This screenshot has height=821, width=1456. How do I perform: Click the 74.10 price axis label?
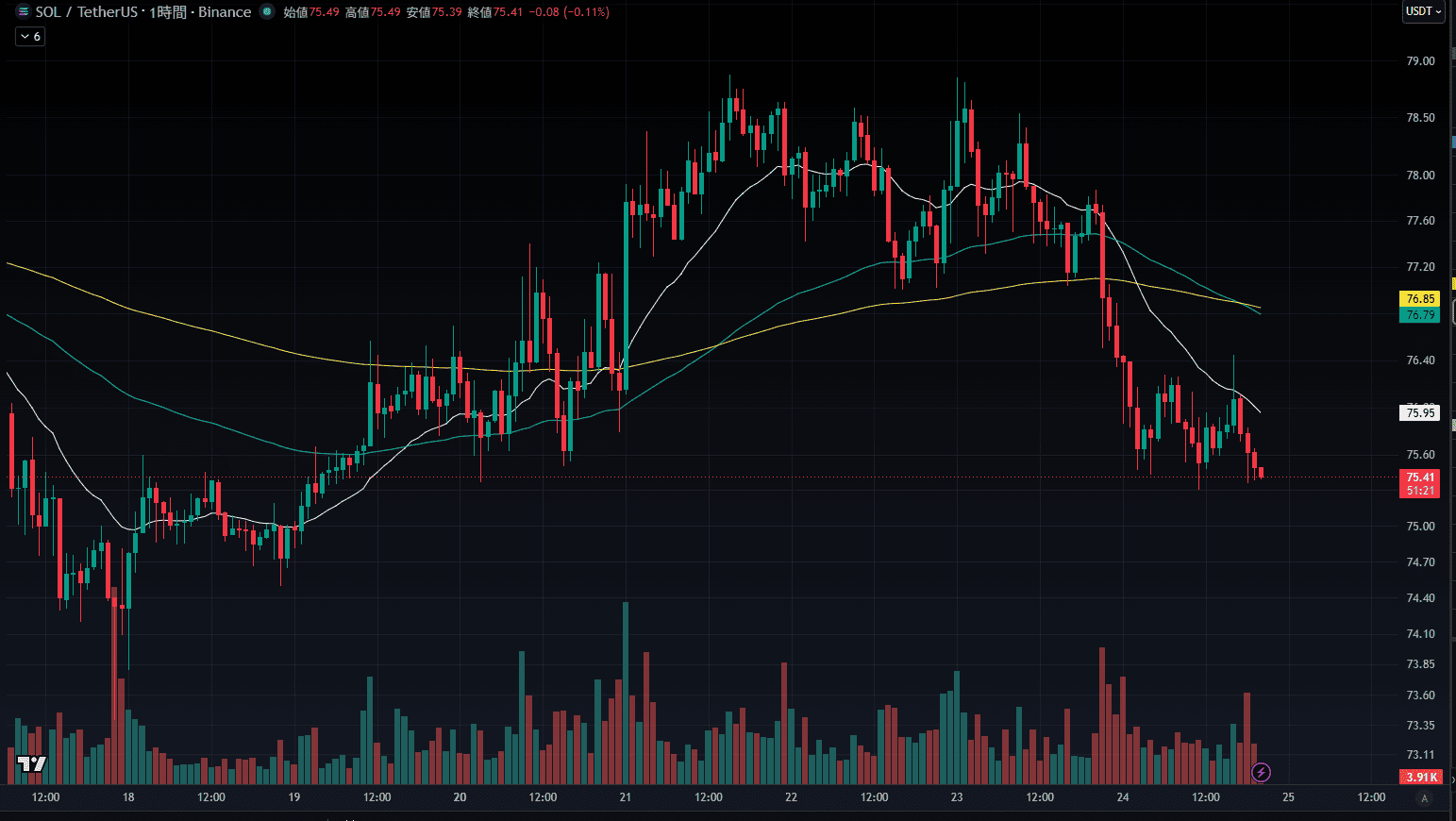click(x=1420, y=634)
